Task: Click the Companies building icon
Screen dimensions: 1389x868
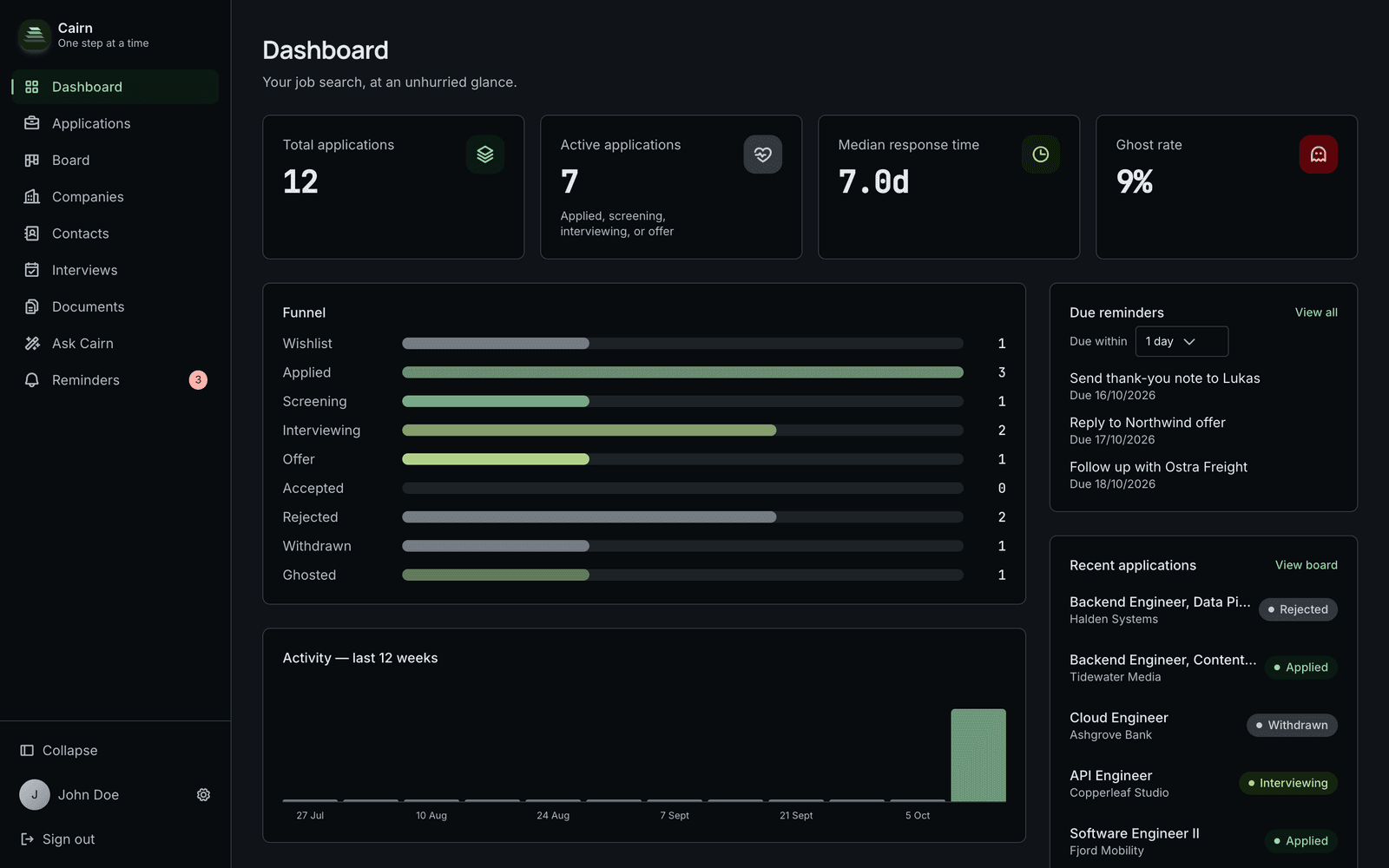Action: click(32, 197)
